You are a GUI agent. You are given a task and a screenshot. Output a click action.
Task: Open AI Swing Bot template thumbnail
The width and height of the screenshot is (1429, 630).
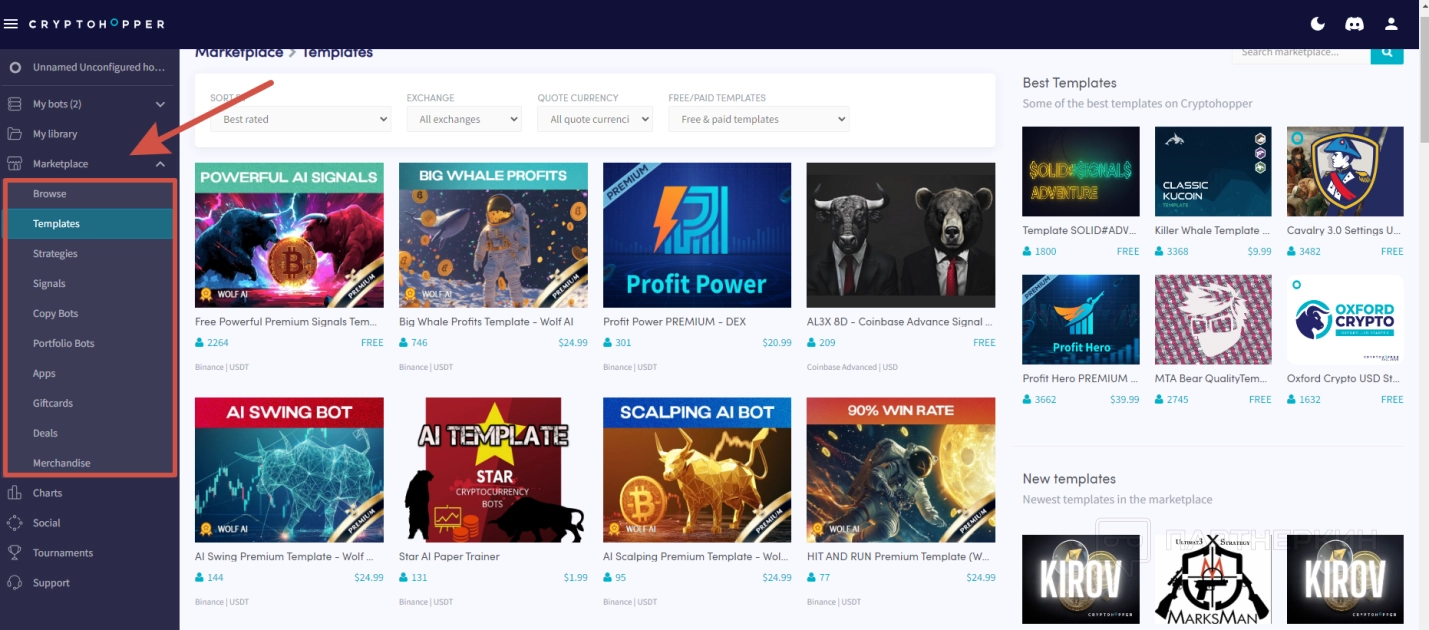tap(289, 470)
